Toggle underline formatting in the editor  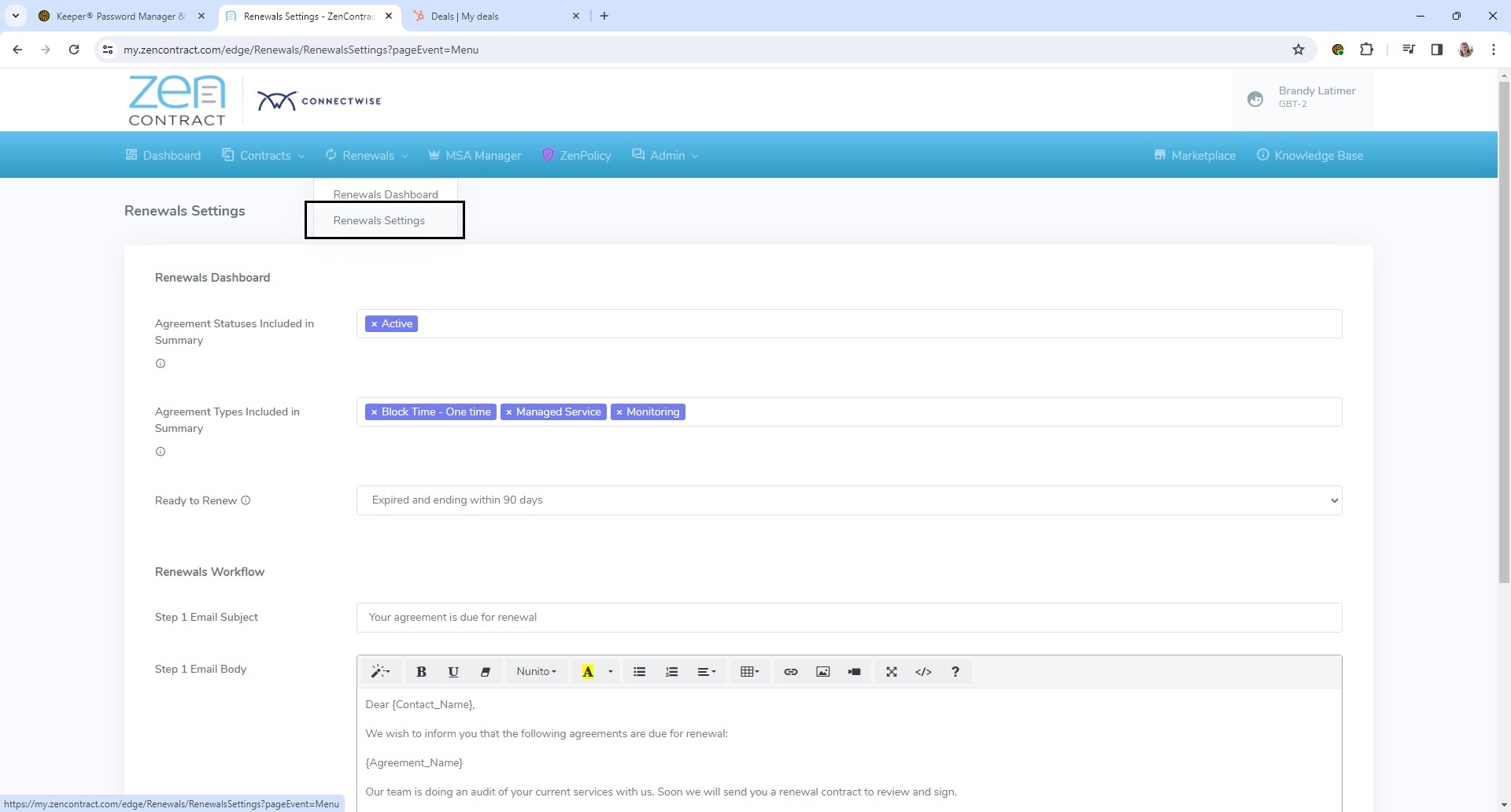coord(453,671)
